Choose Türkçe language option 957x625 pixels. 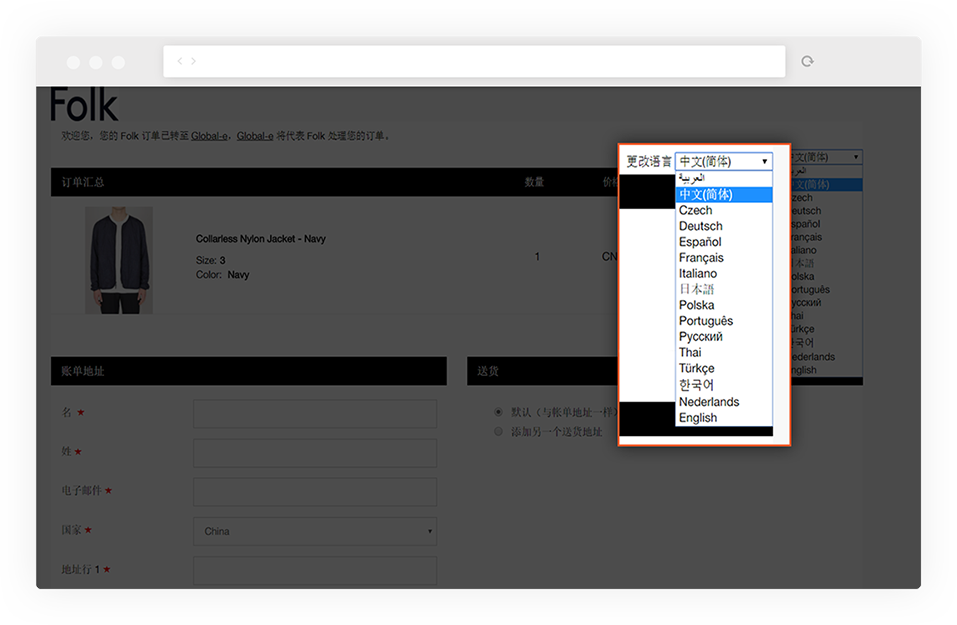coord(724,369)
